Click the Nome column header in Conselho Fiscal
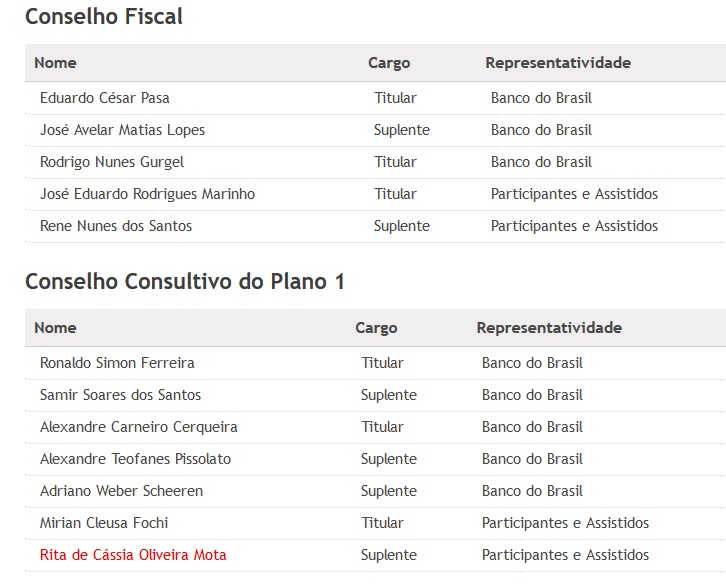 [55, 63]
